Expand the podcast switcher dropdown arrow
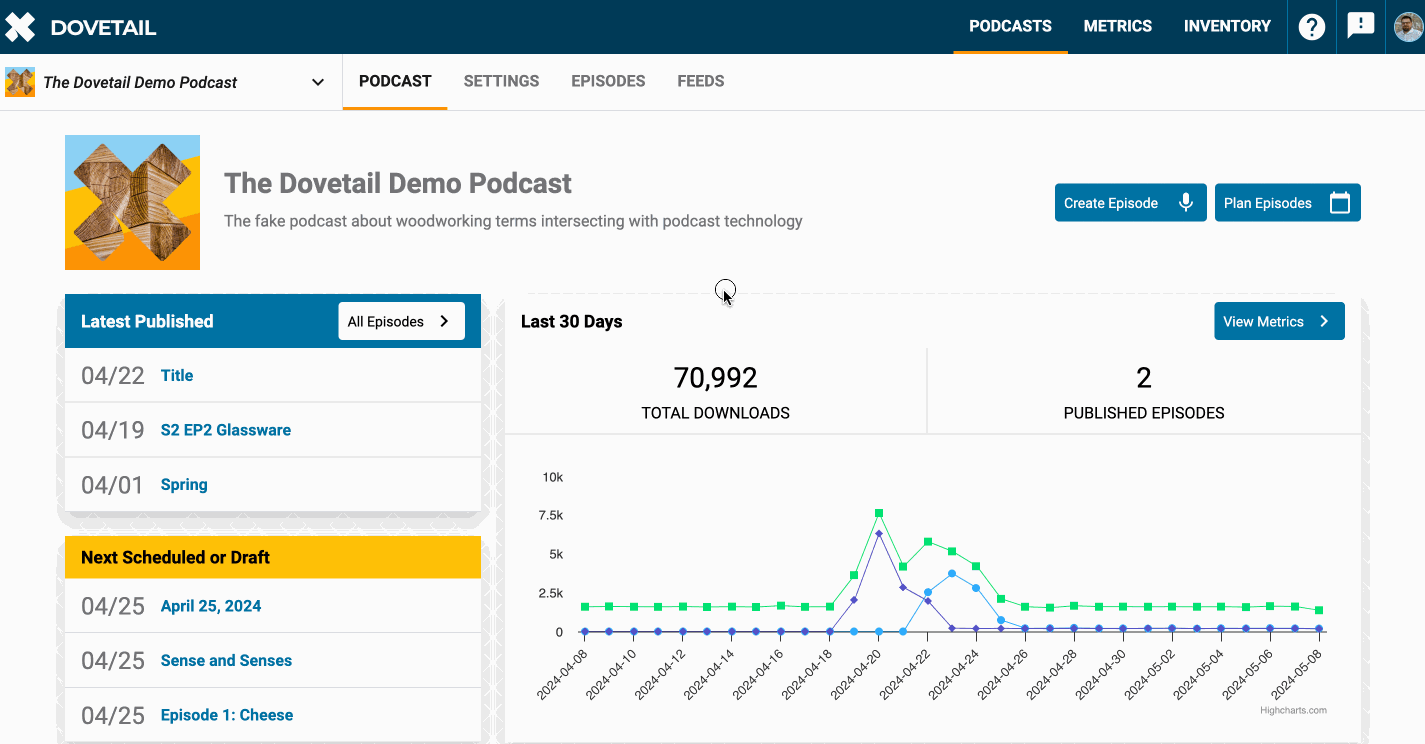The height and width of the screenshot is (744, 1425). tap(318, 82)
